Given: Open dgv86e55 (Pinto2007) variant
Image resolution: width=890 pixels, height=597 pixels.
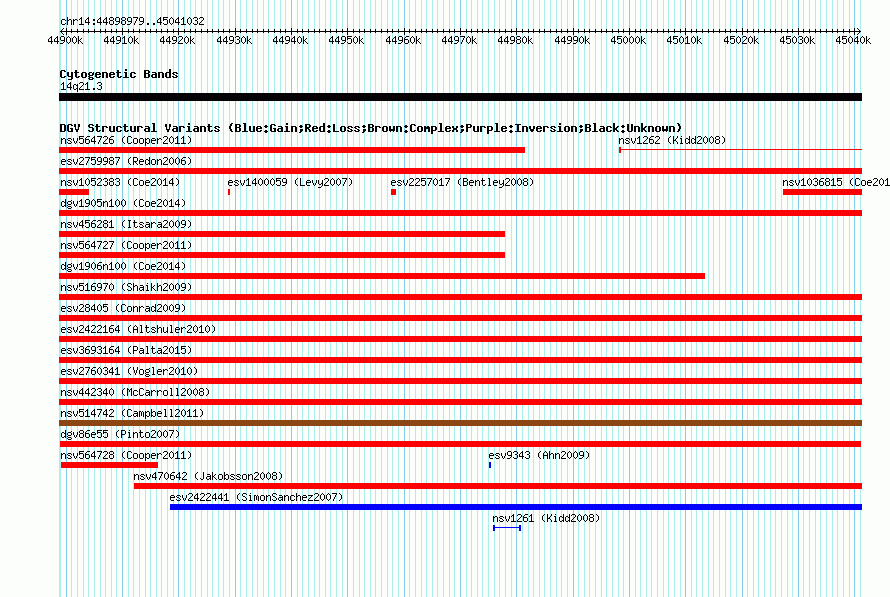Looking at the screenshot, I should coord(120,434).
